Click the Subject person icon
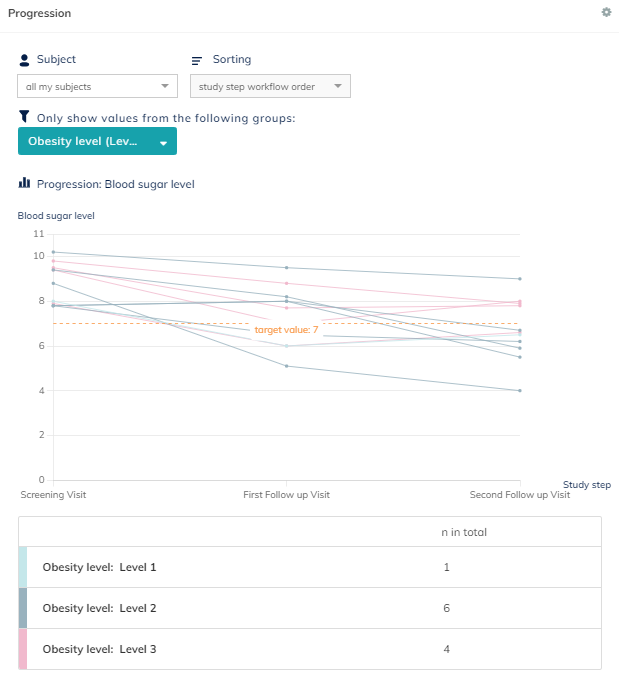Image resolution: width=619 pixels, height=673 pixels. (24, 60)
